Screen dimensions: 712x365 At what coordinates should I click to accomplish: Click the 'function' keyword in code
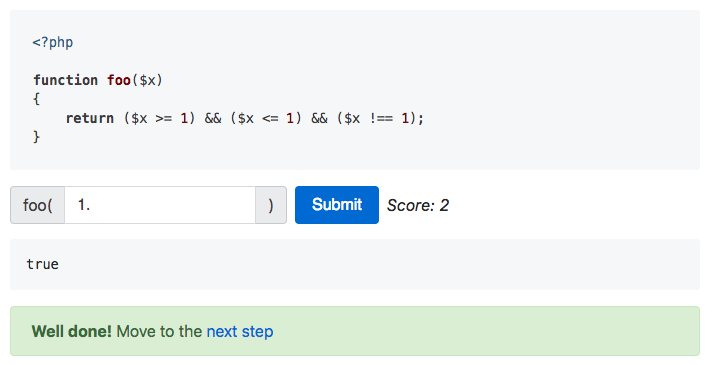pos(65,80)
